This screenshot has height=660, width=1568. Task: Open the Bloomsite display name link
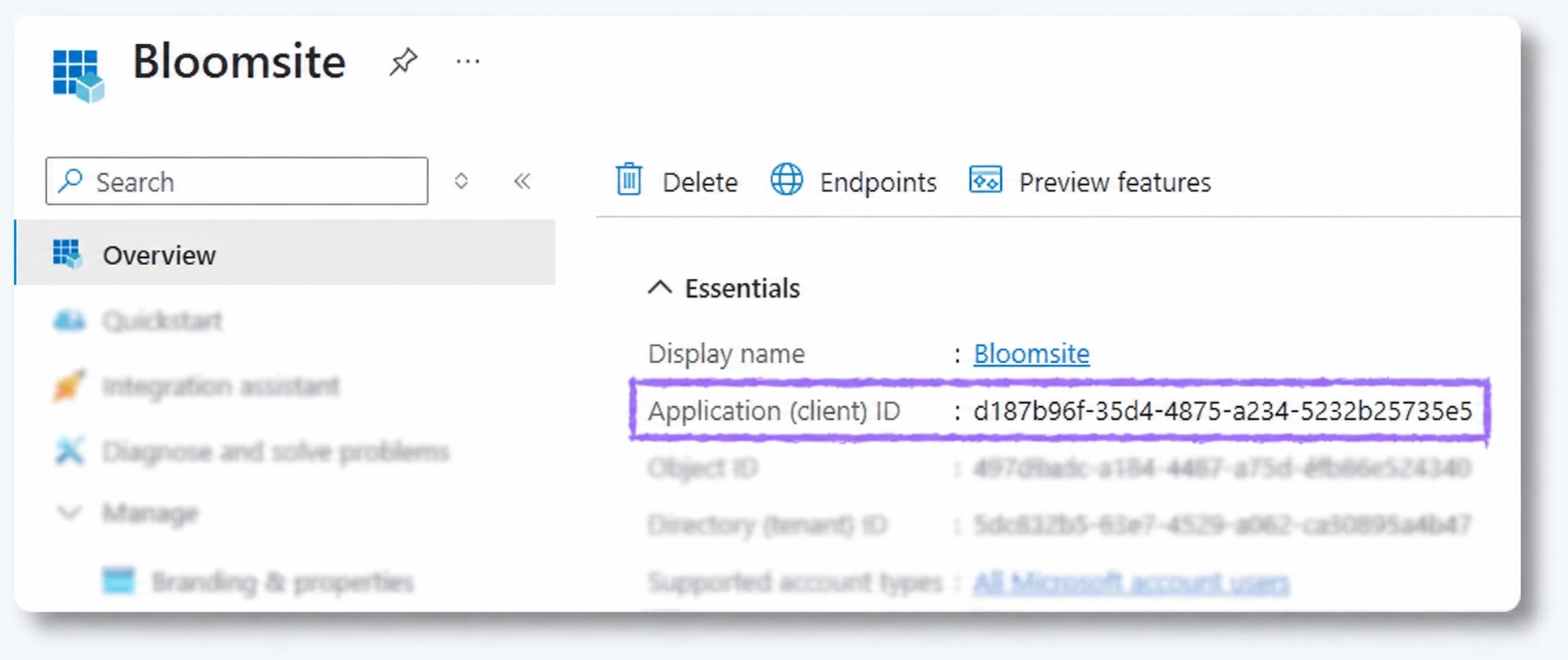click(1031, 354)
